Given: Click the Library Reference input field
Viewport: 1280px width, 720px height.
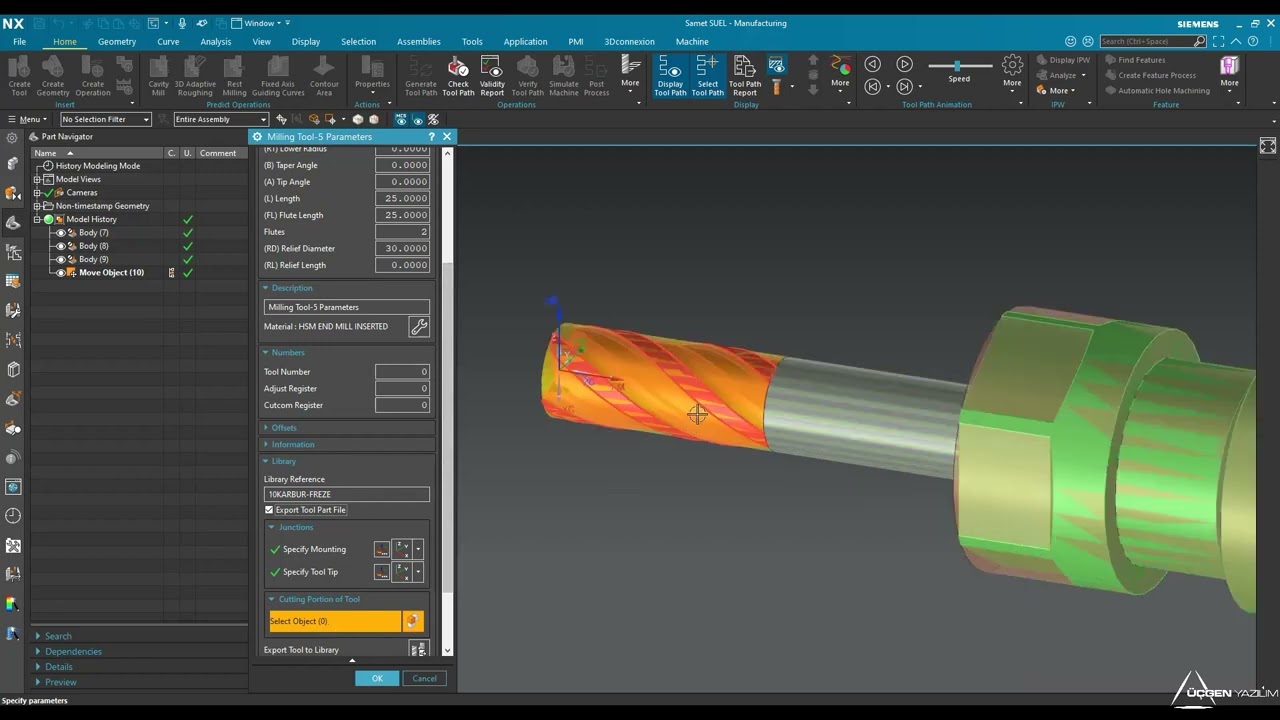Looking at the screenshot, I should [x=347, y=494].
